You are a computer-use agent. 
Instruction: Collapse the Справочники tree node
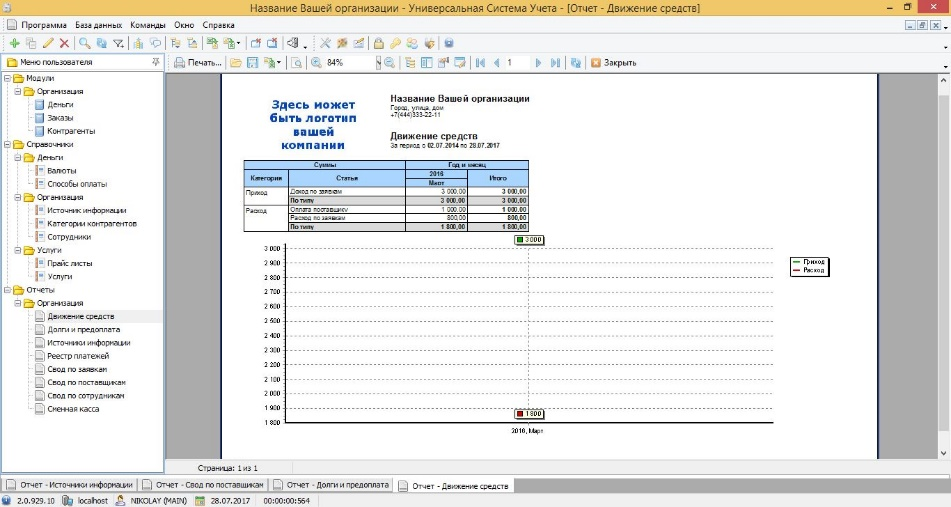[8, 144]
